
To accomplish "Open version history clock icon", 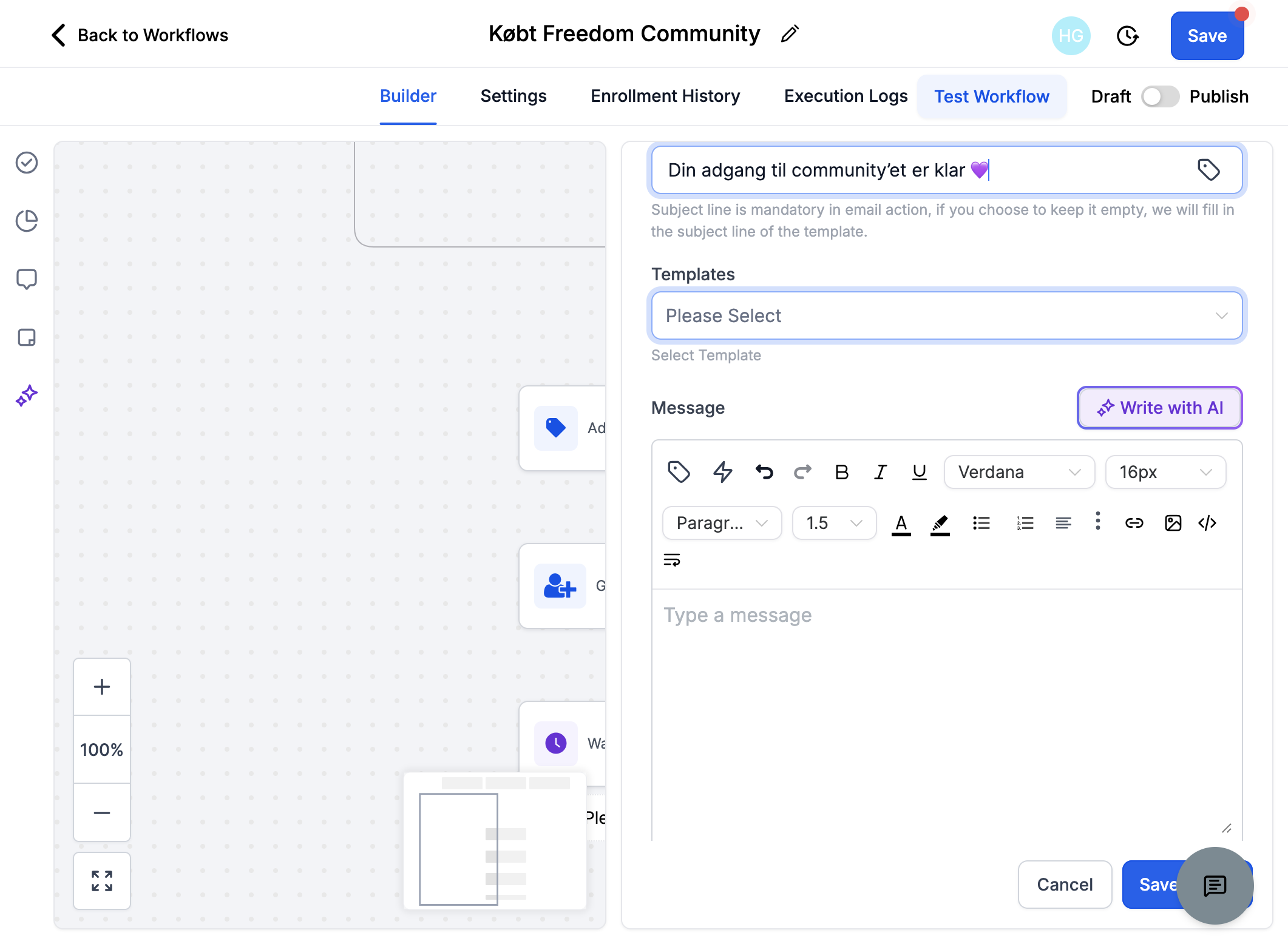I will tap(1127, 36).
